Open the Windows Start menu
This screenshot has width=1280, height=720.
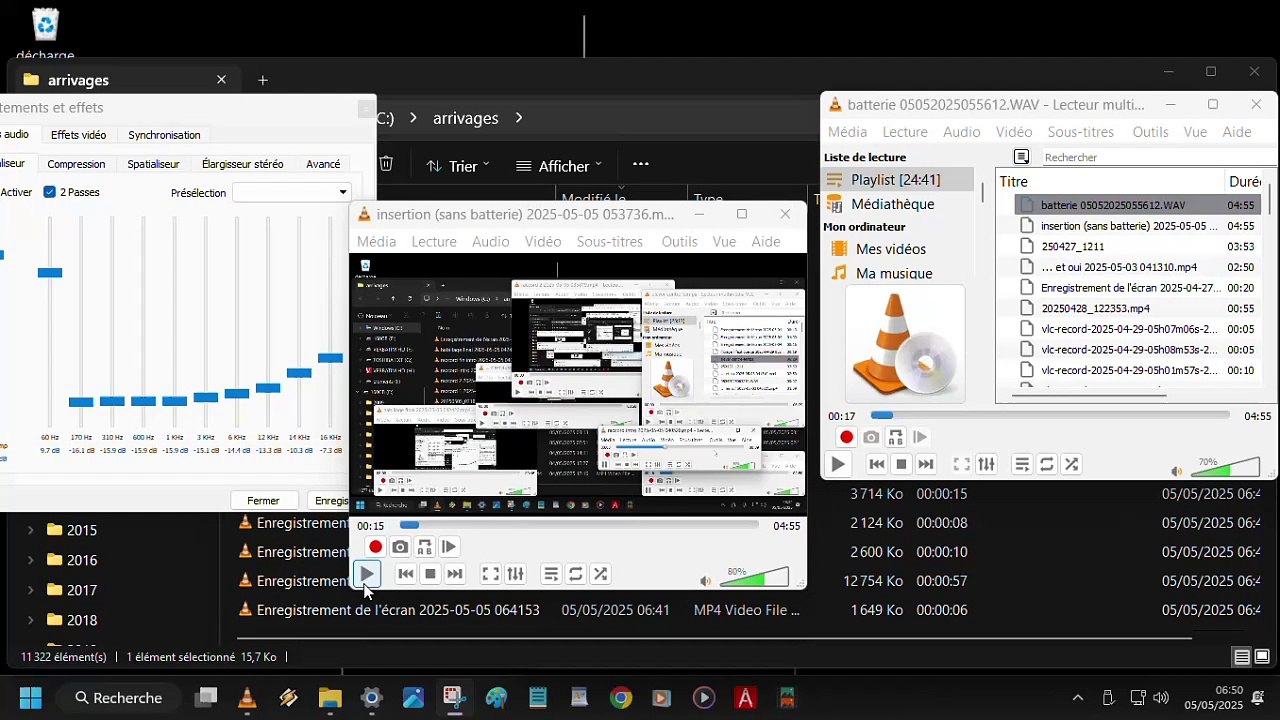tap(31, 698)
